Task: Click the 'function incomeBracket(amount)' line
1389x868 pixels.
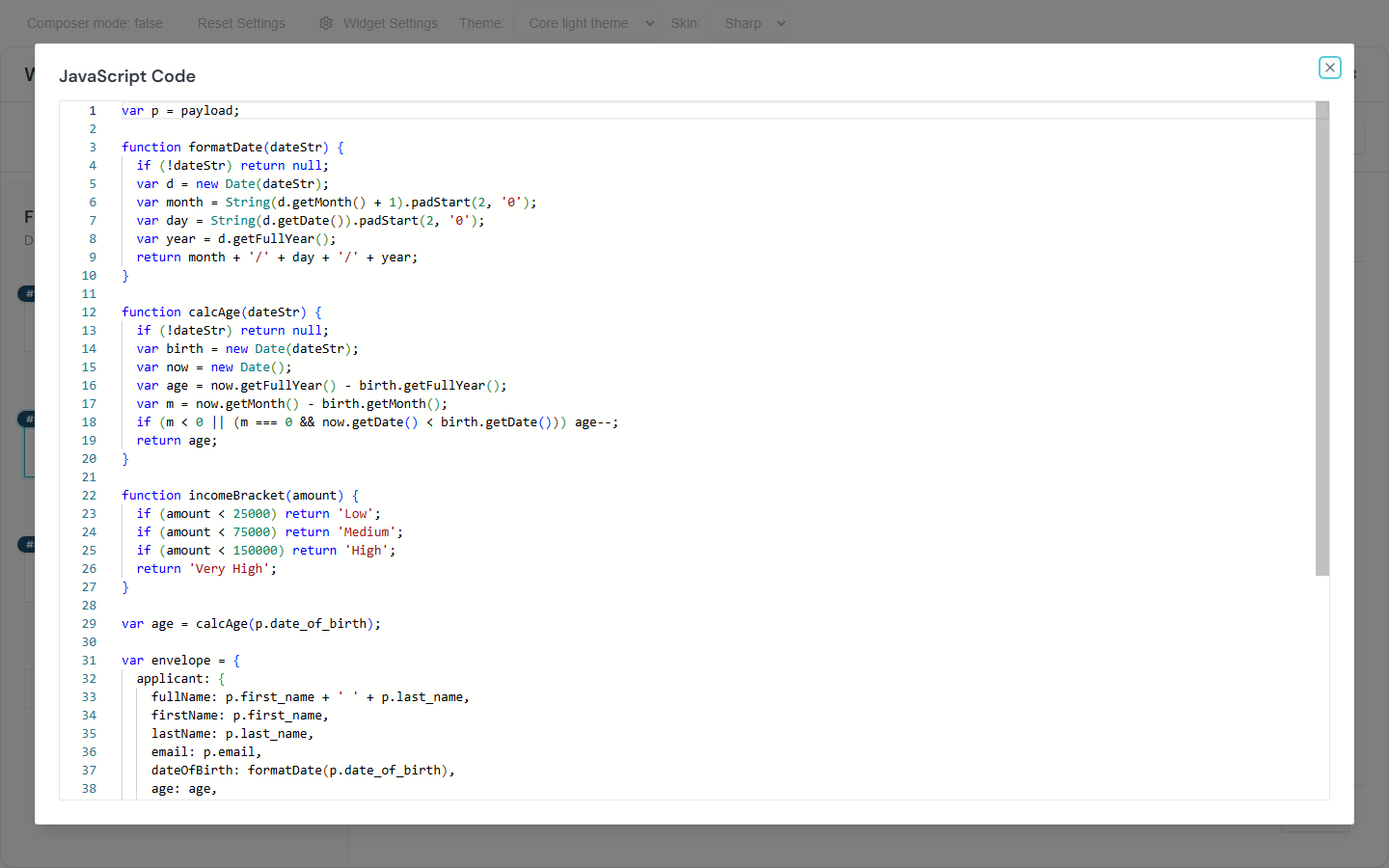Action: 240,496
